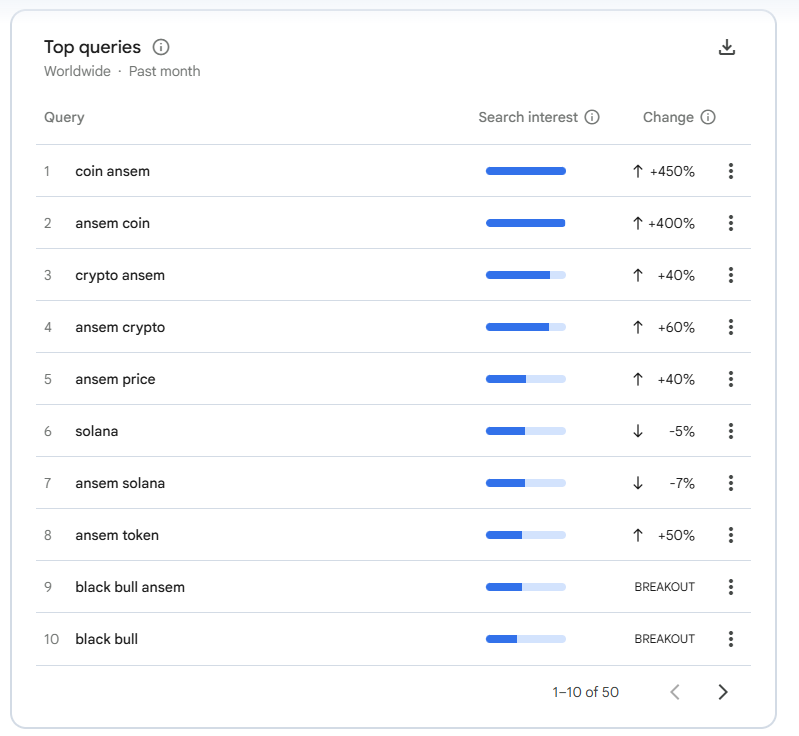Click the 1–10 of 50 pagination text
Screen dimensions: 799x736
click(x=585, y=692)
